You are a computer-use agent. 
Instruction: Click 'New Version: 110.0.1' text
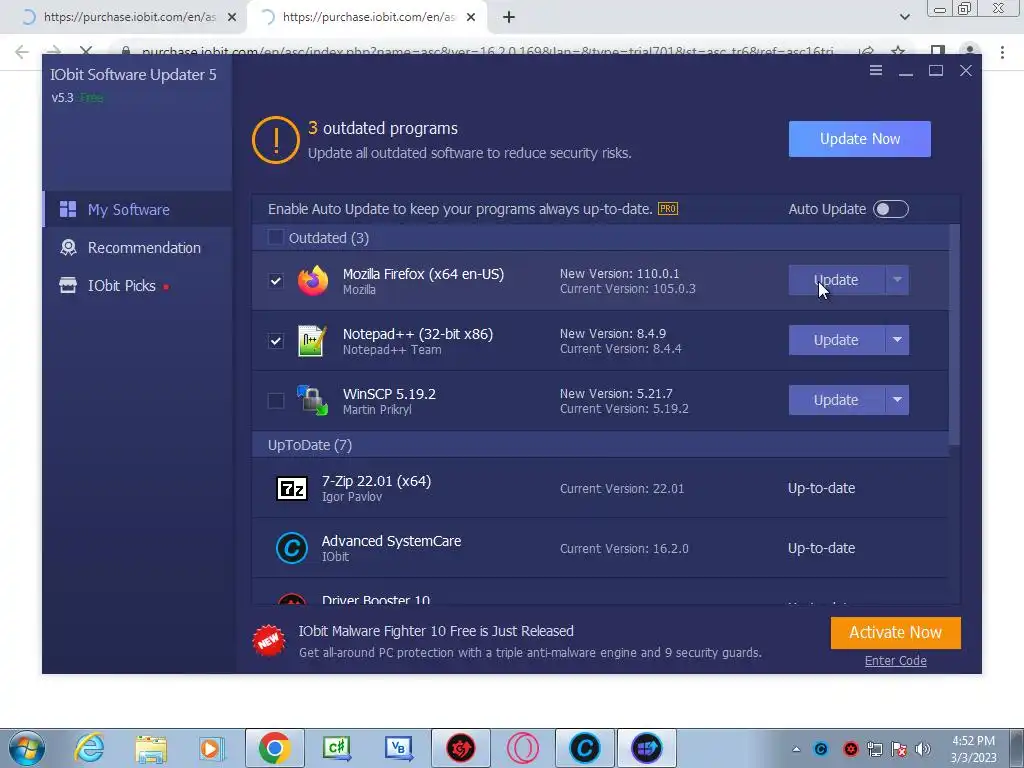click(619, 273)
